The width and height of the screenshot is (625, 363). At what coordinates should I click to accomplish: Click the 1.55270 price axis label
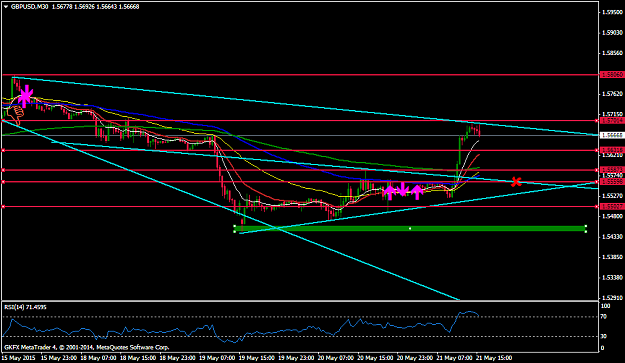click(x=613, y=196)
